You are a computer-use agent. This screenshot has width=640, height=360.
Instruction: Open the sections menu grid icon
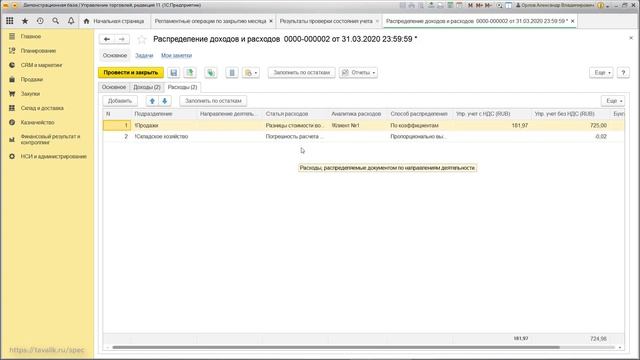coord(9,21)
